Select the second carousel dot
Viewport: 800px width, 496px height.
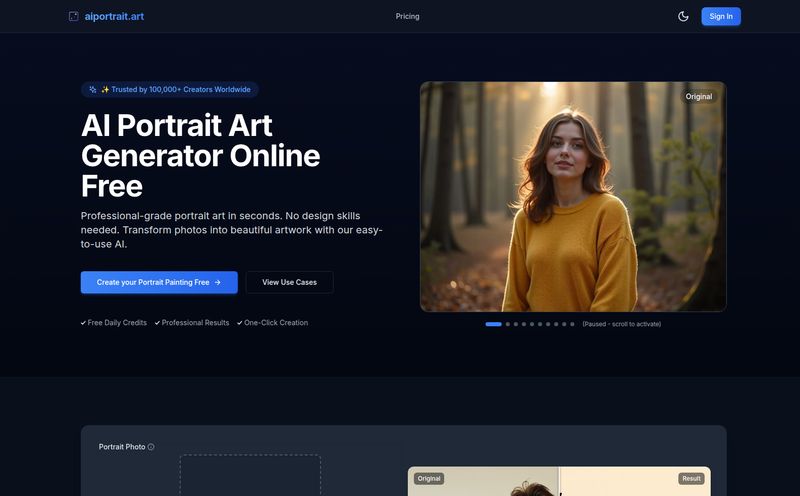tap(508, 324)
